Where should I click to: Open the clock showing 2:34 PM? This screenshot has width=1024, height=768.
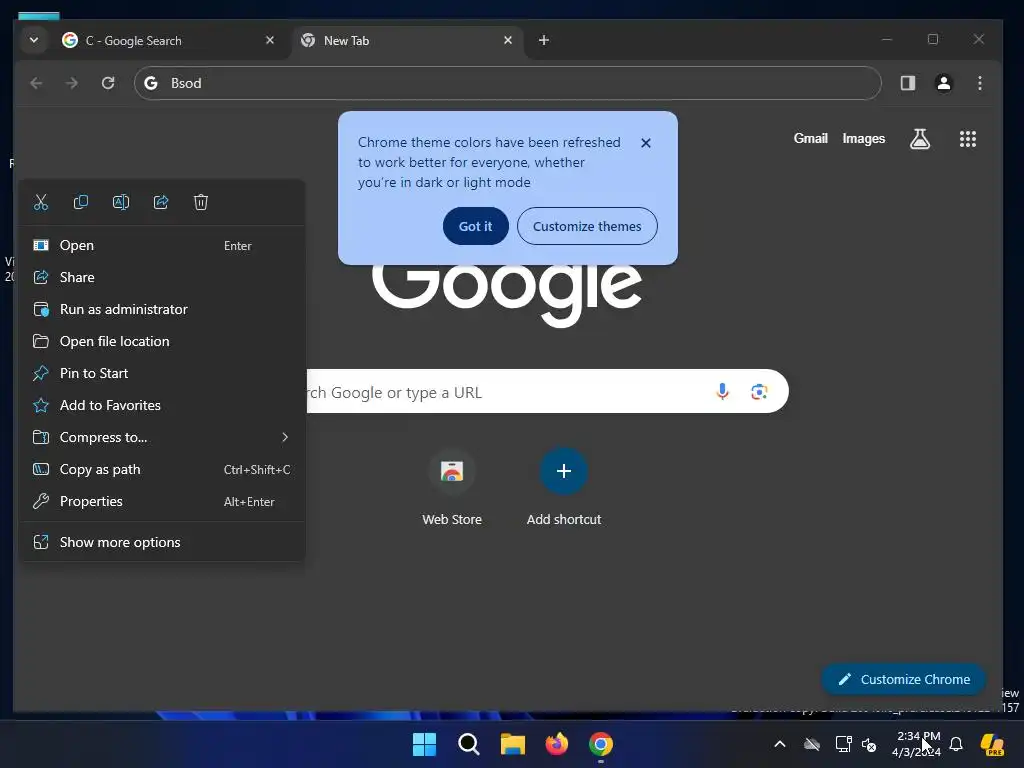coord(917,744)
